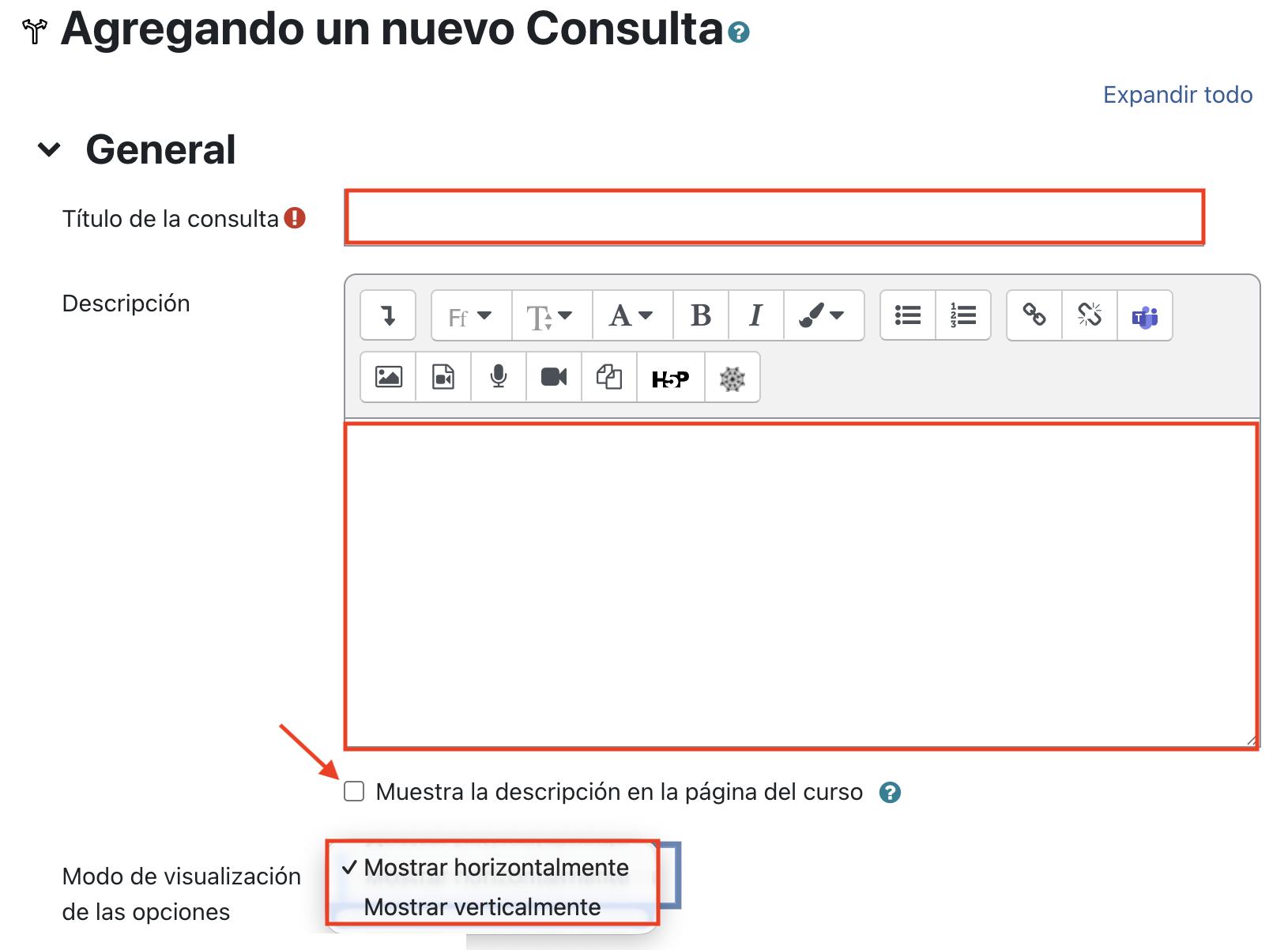Click inside the Descripción text area
1288x950 pixels.
tap(801, 586)
